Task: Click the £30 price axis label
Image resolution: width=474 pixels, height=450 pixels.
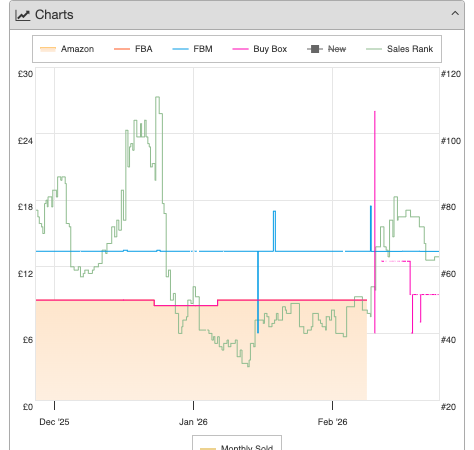Action: point(25,74)
